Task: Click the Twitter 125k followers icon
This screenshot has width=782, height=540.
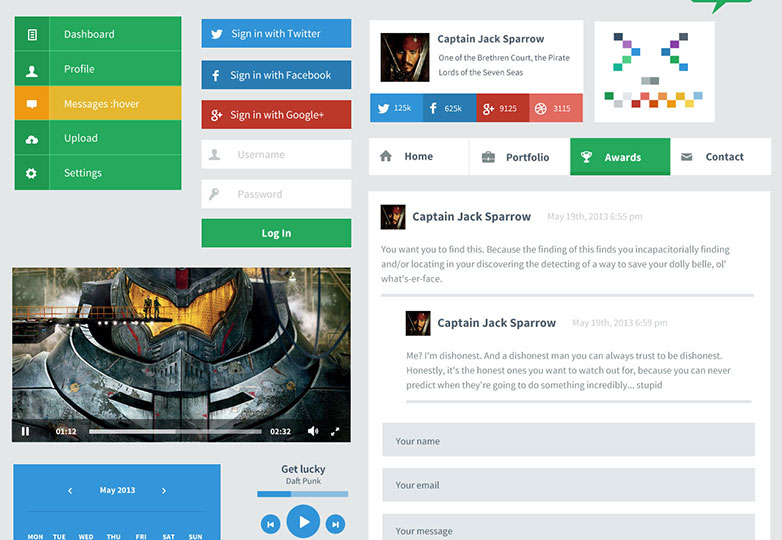Action: point(396,108)
